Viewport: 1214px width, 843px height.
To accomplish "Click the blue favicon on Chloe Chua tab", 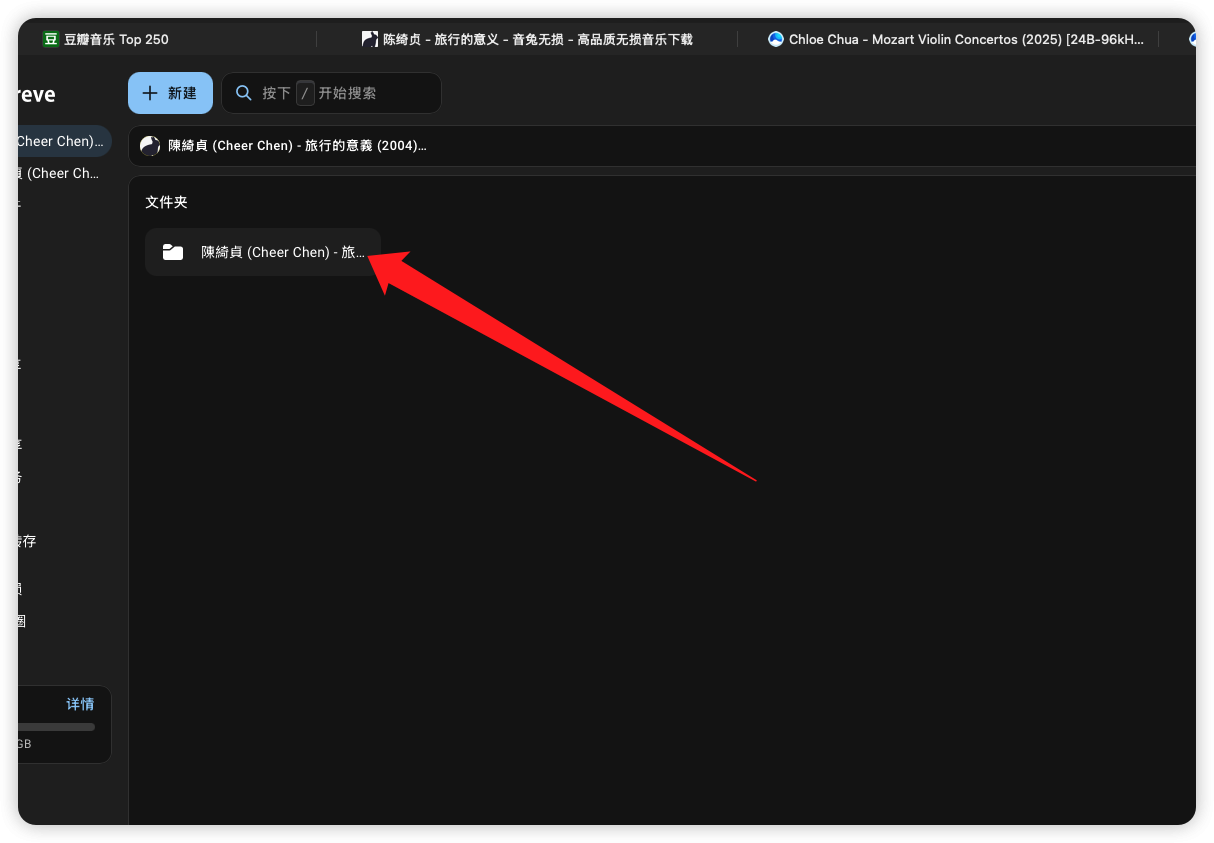I will coord(776,39).
